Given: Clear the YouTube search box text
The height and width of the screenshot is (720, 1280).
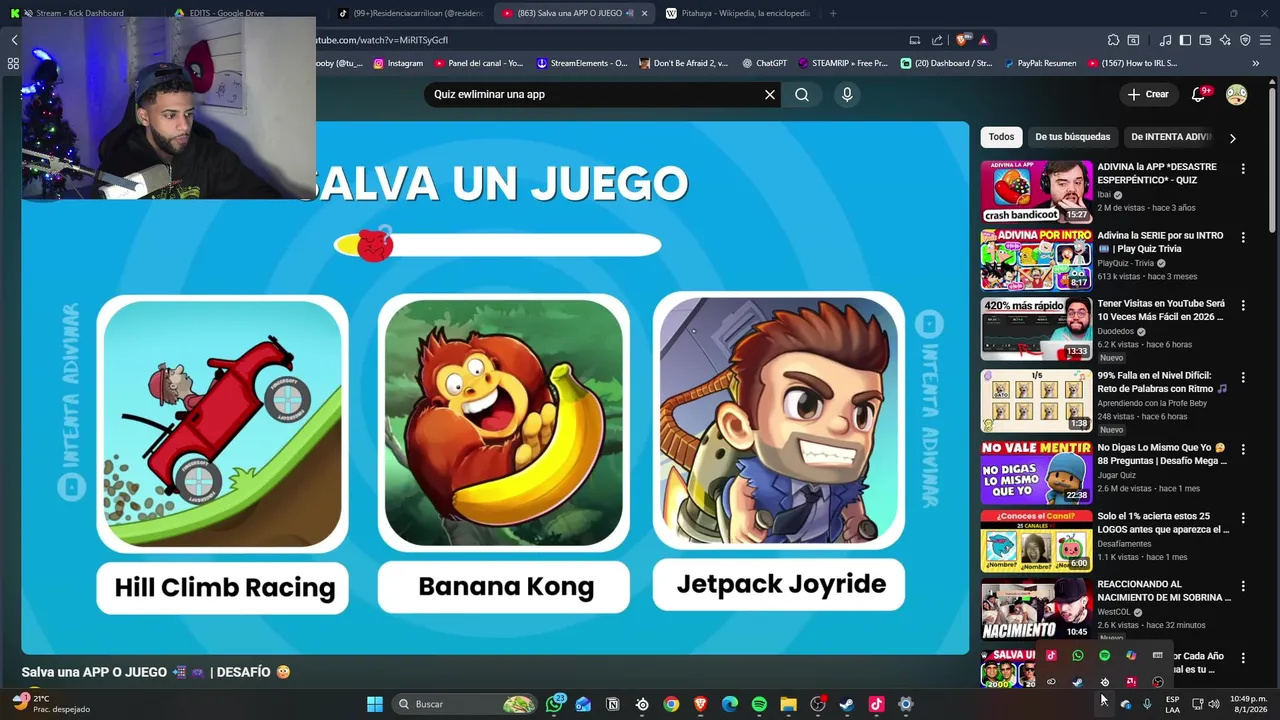Looking at the screenshot, I should [770, 94].
